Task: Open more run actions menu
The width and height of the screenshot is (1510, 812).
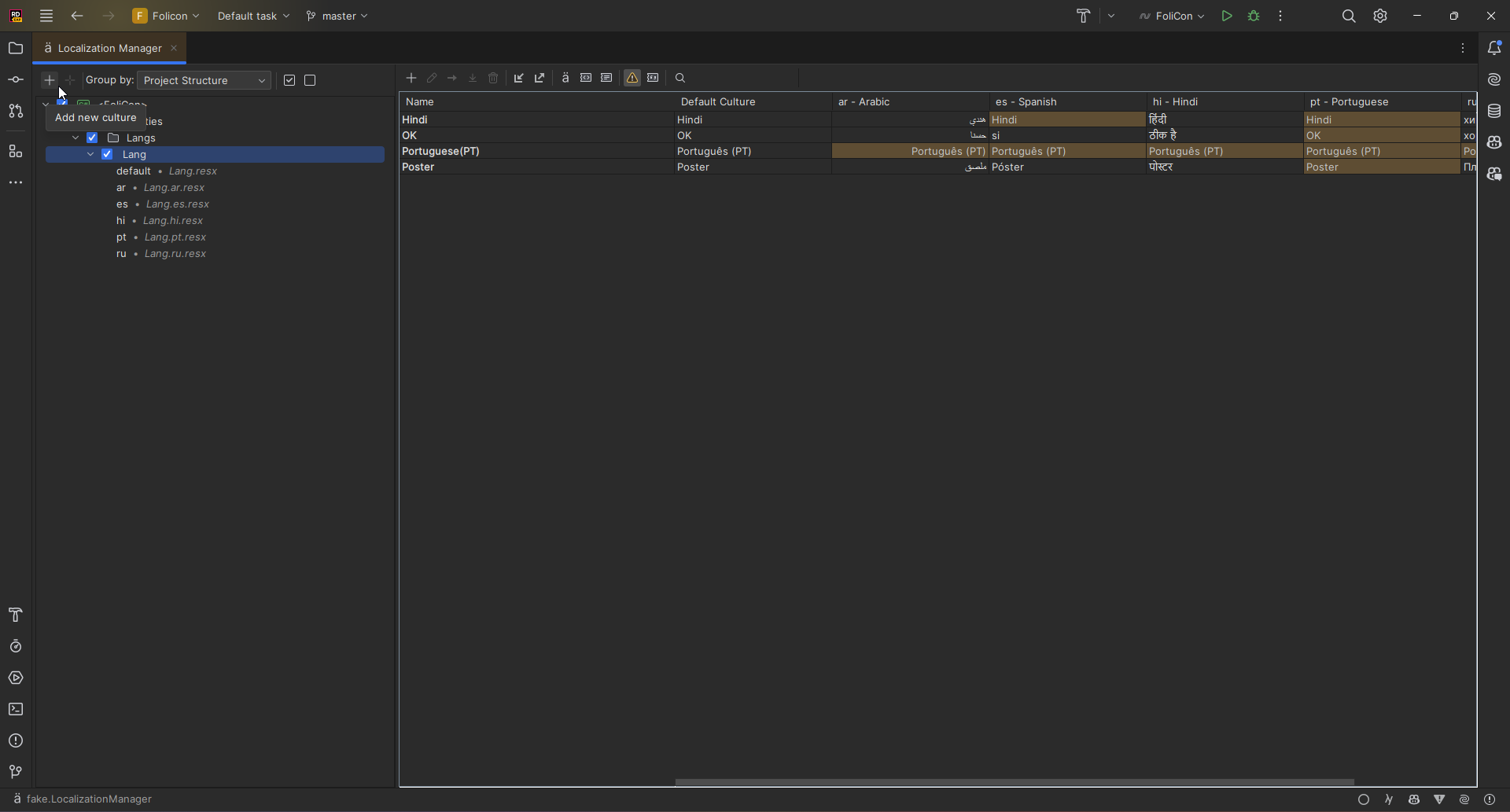Action: click(1281, 16)
